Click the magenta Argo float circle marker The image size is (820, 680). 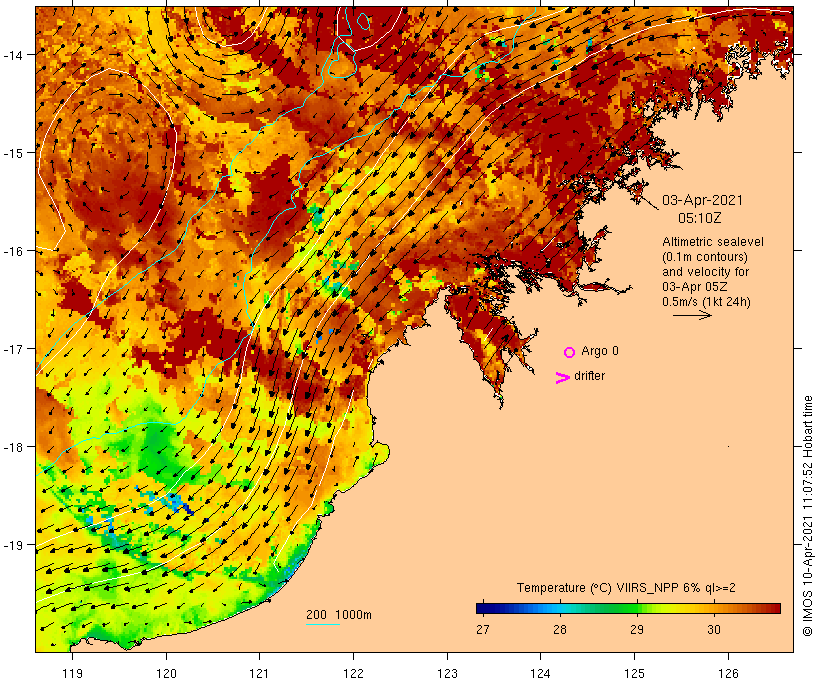570,352
